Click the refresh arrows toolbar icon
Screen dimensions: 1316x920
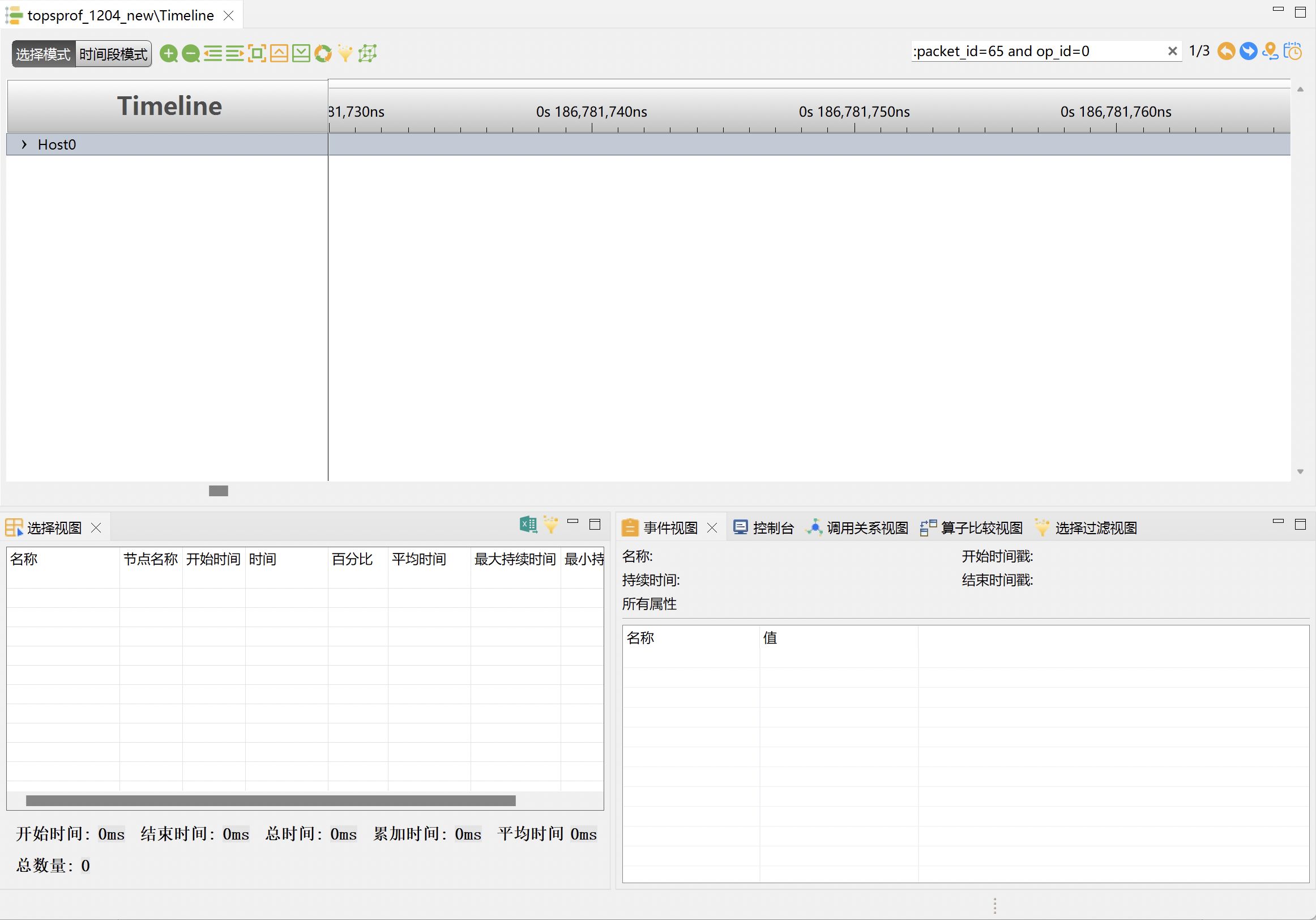pyautogui.click(x=323, y=53)
